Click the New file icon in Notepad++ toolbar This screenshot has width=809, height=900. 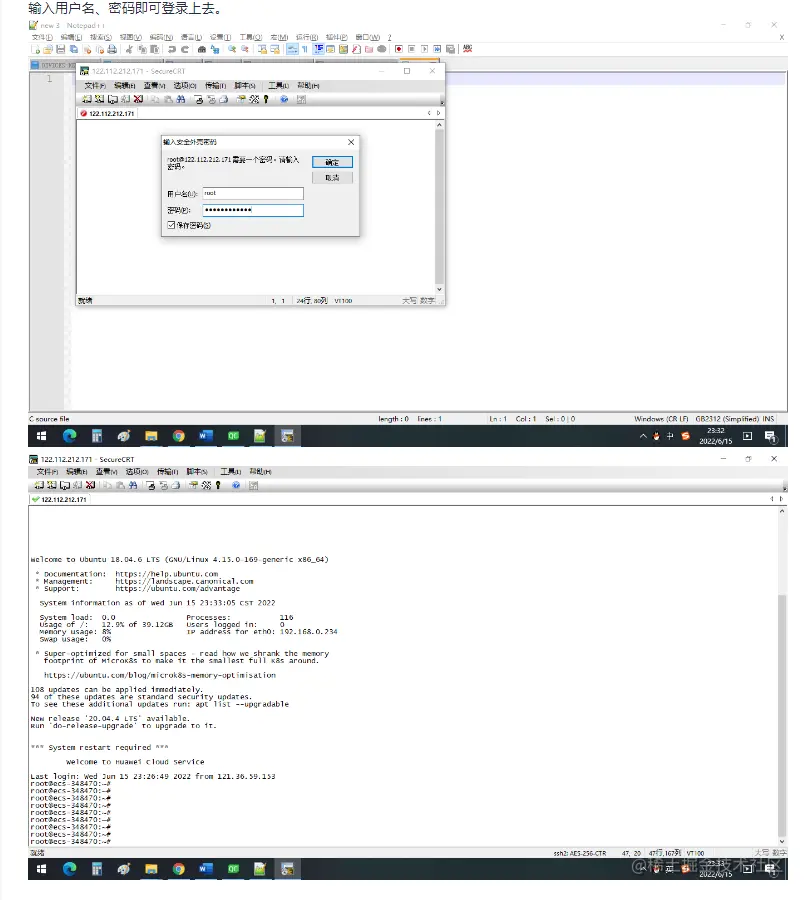click(x=36, y=49)
